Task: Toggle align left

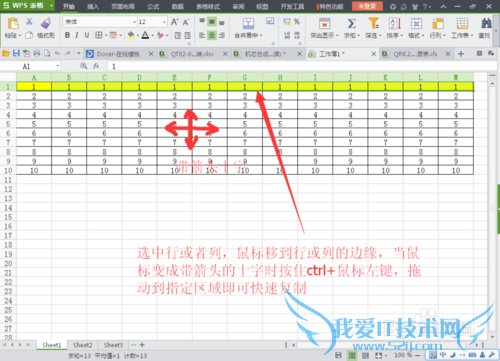Action: pyautogui.click(x=202, y=35)
